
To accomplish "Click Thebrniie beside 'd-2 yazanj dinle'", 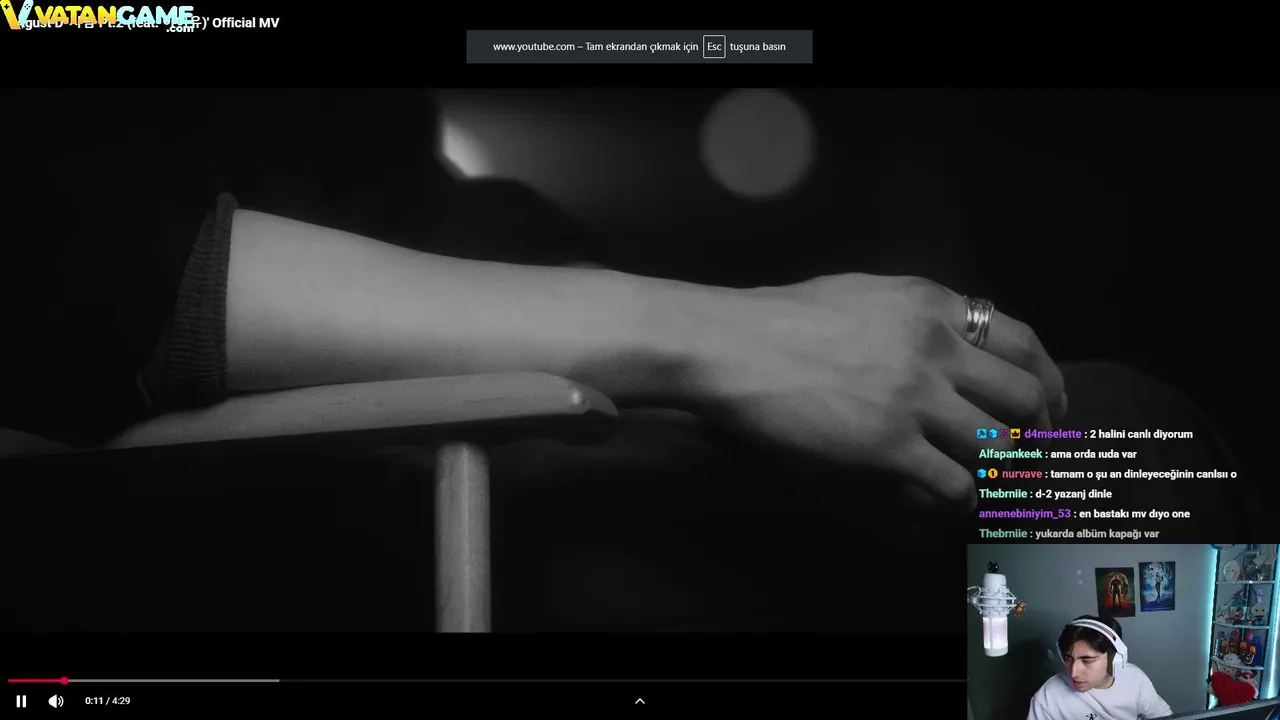I will [1003, 494].
